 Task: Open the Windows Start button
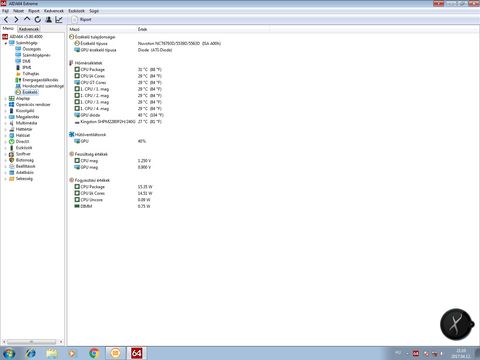tap(9, 353)
